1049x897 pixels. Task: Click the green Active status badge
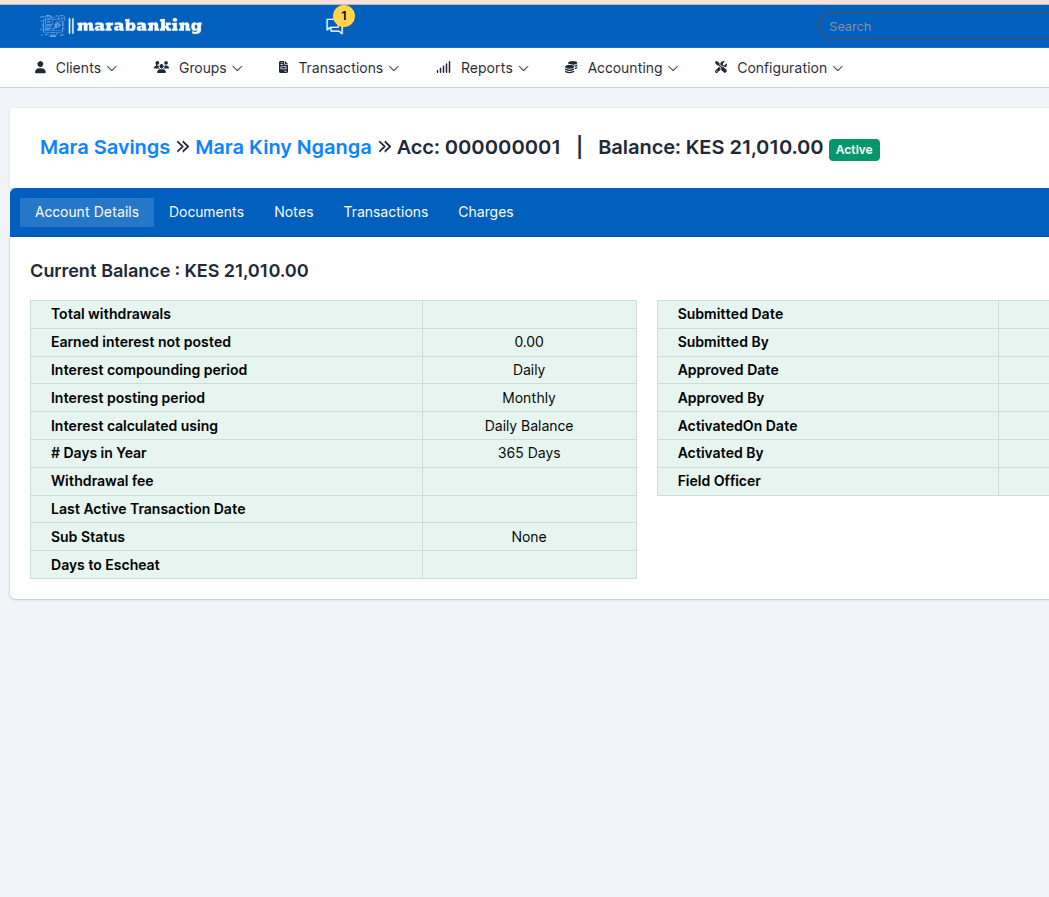click(x=854, y=149)
